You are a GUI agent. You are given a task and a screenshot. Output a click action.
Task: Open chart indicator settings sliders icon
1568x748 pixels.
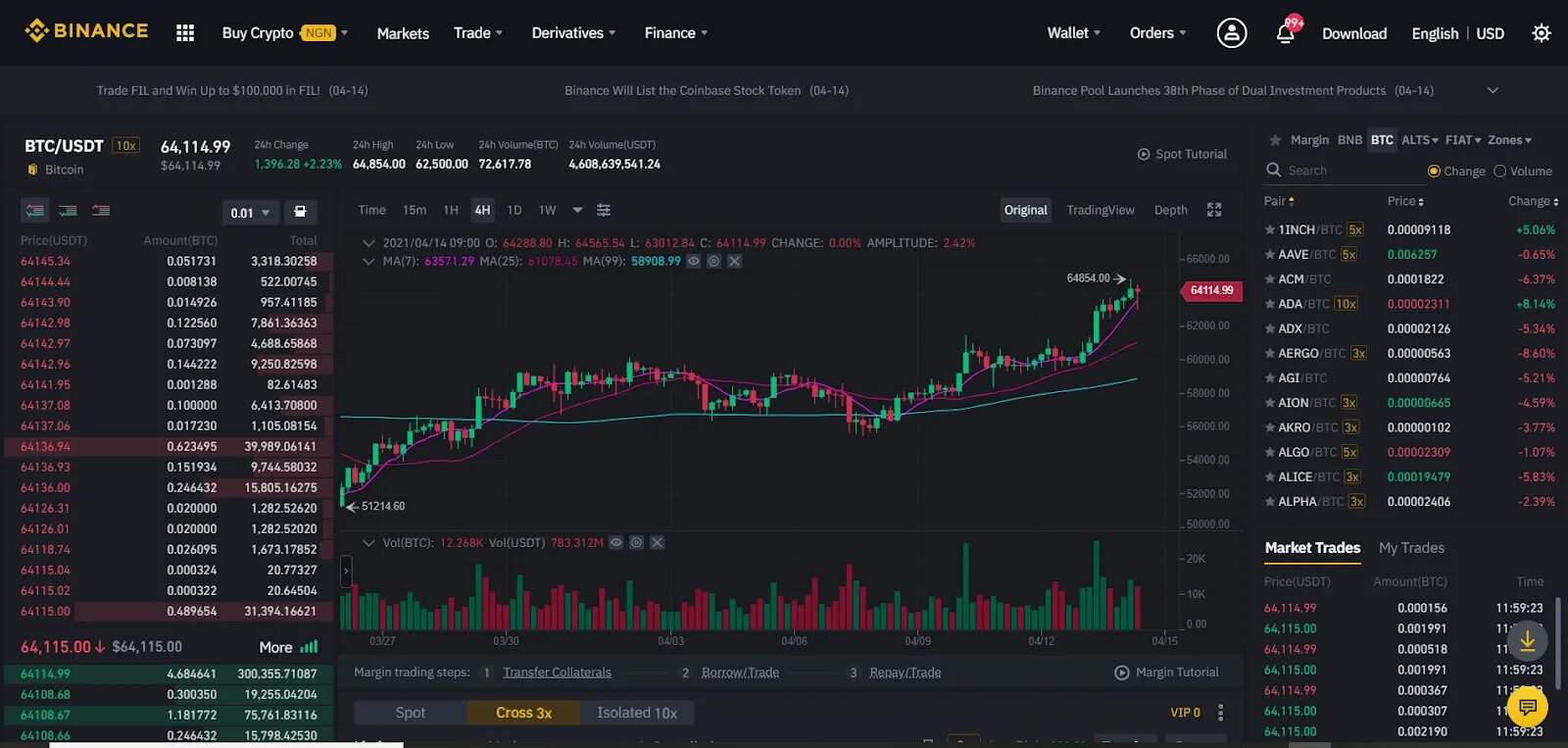pyautogui.click(x=604, y=210)
